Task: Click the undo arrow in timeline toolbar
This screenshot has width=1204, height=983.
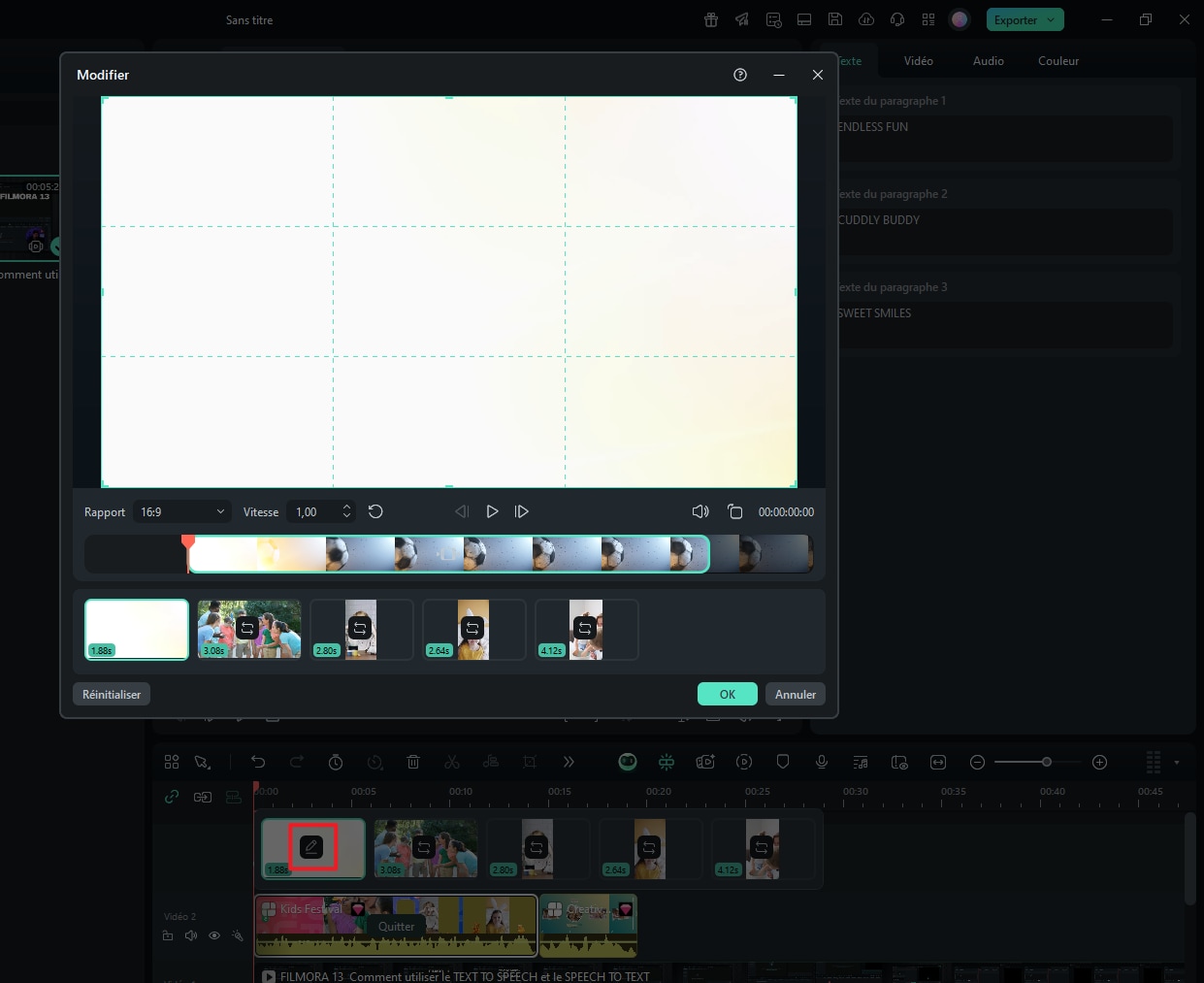Action: (x=258, y=762)
